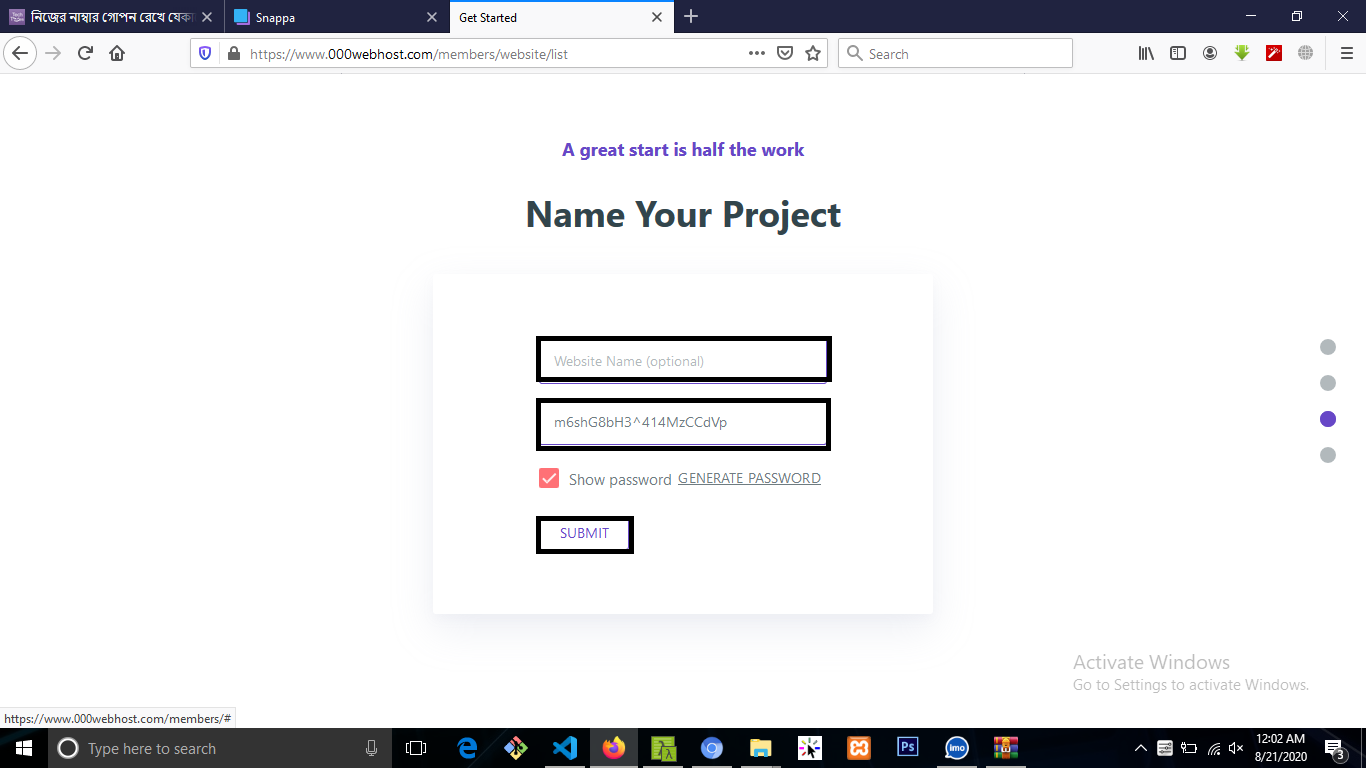This screenshot has height=768, width=1366.
Task: Open the Firefox account icon
Action: tap(1210, 54)
